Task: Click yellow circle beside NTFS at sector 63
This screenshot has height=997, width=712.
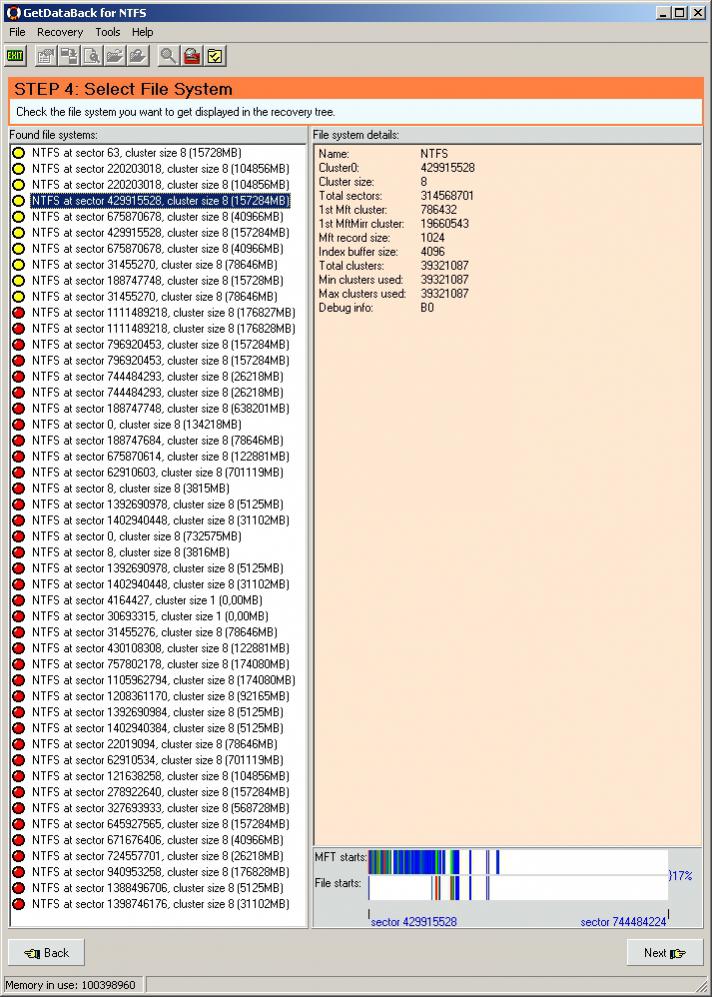Action: click(18, 153)
